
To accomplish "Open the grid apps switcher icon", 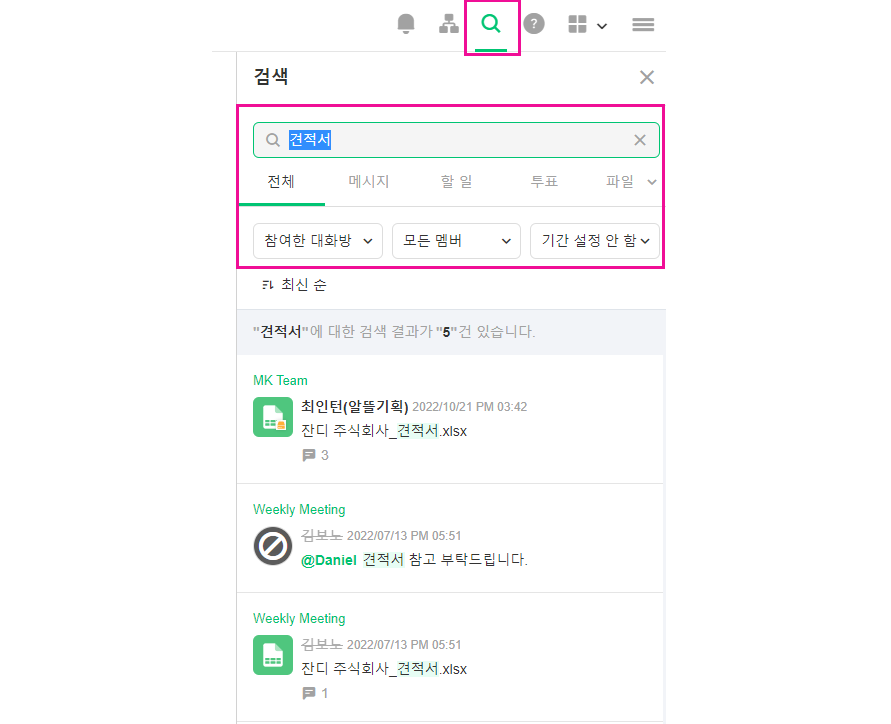I will (587, 25).
